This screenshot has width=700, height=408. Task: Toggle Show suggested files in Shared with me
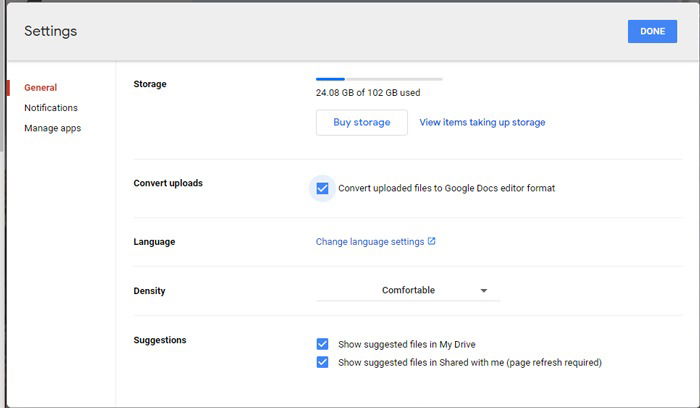322,362
